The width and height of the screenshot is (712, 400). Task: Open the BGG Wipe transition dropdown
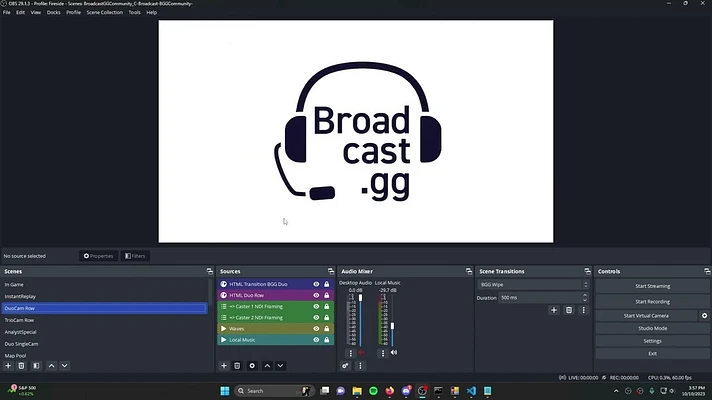533,285
